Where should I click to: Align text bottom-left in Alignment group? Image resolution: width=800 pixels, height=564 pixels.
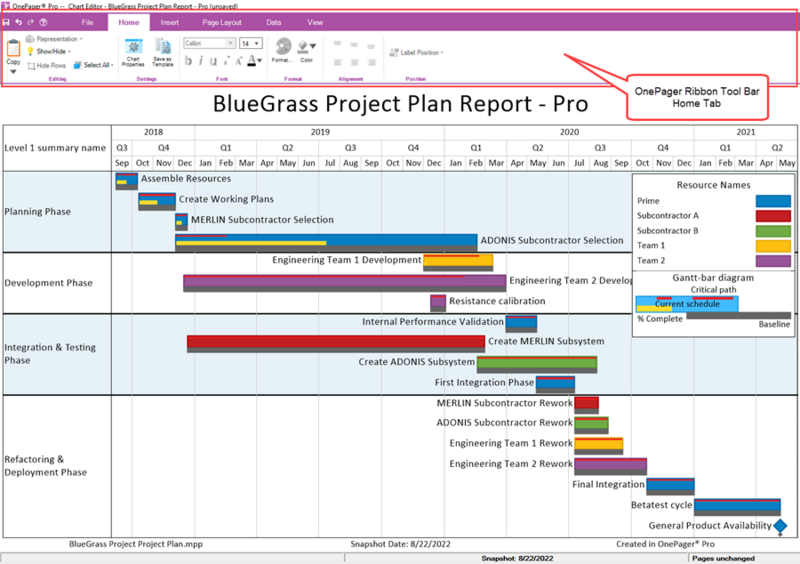click(337, 62)
